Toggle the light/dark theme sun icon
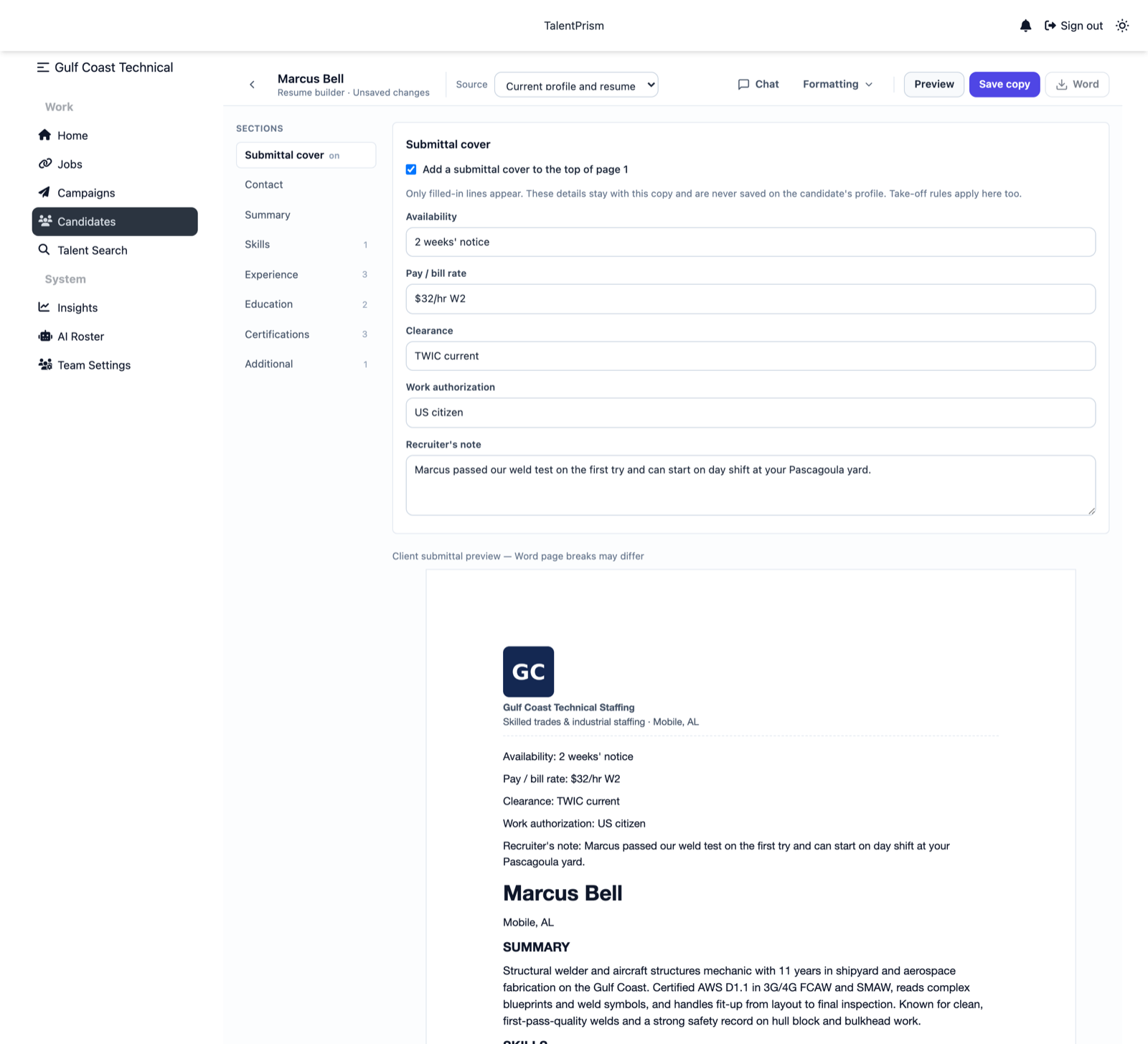1148x1044 pixels. pyautogui.click(x=1122, y=26)
